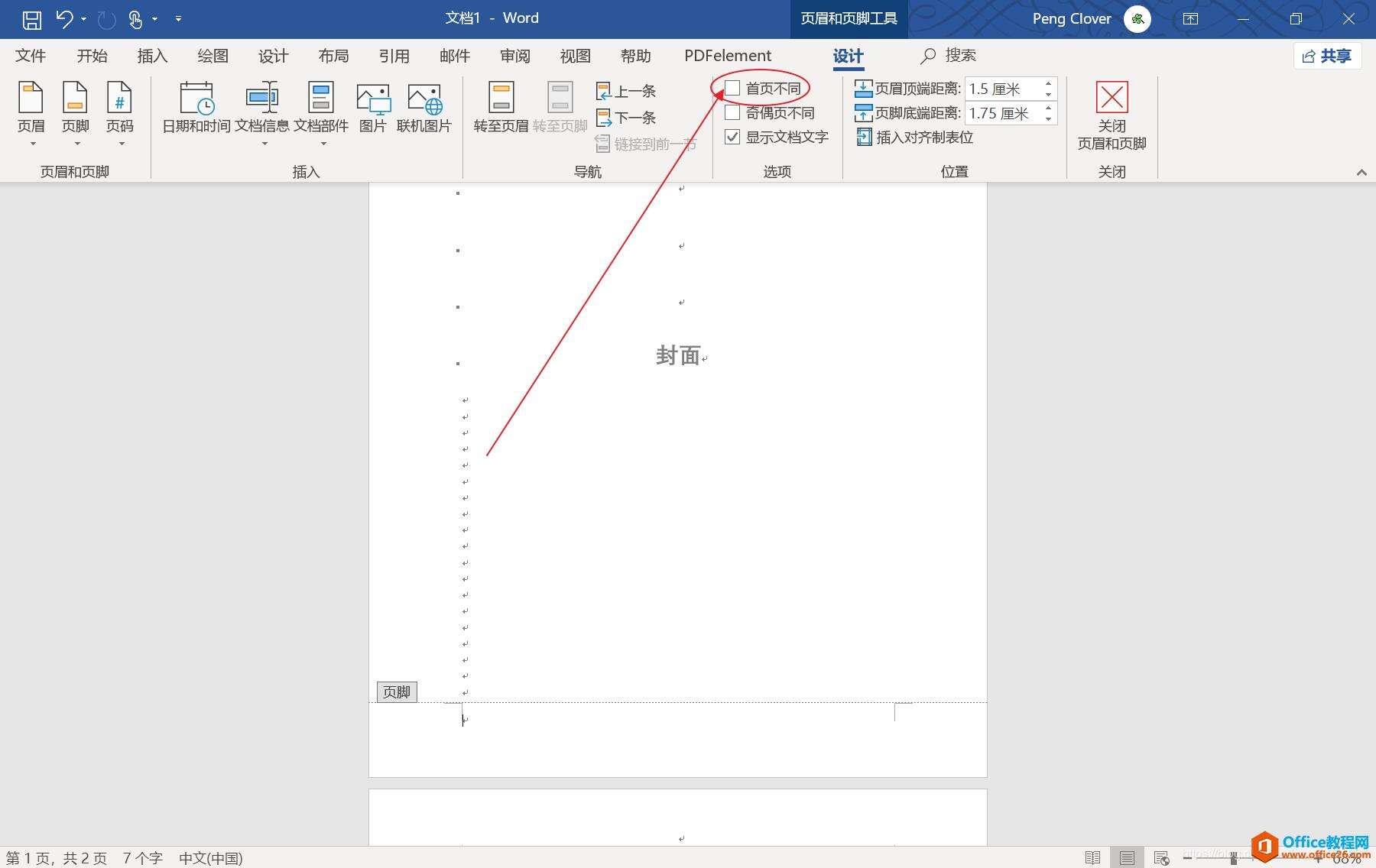Toggle touch/mouse mode icon
This screenshot has height=868, width=1376.
pyautogui.click(x=135, y=19)
